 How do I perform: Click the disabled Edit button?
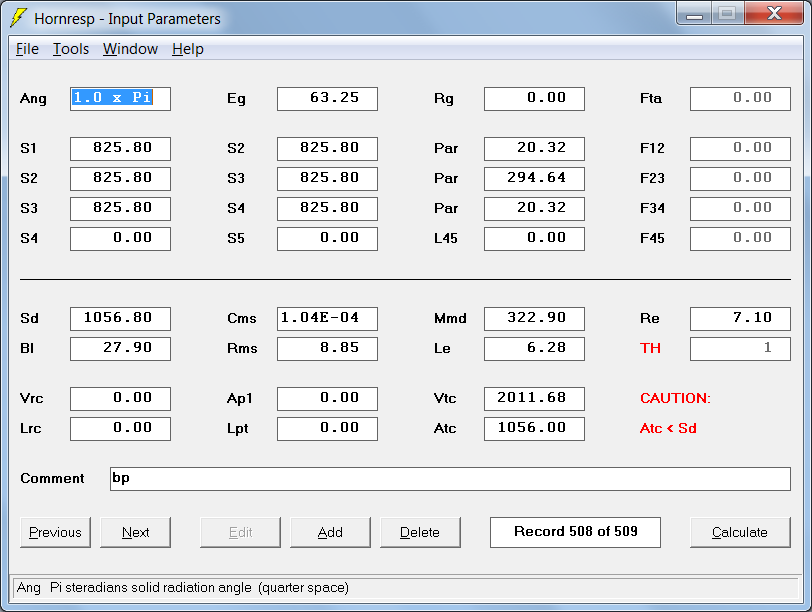tap(240, 532)
